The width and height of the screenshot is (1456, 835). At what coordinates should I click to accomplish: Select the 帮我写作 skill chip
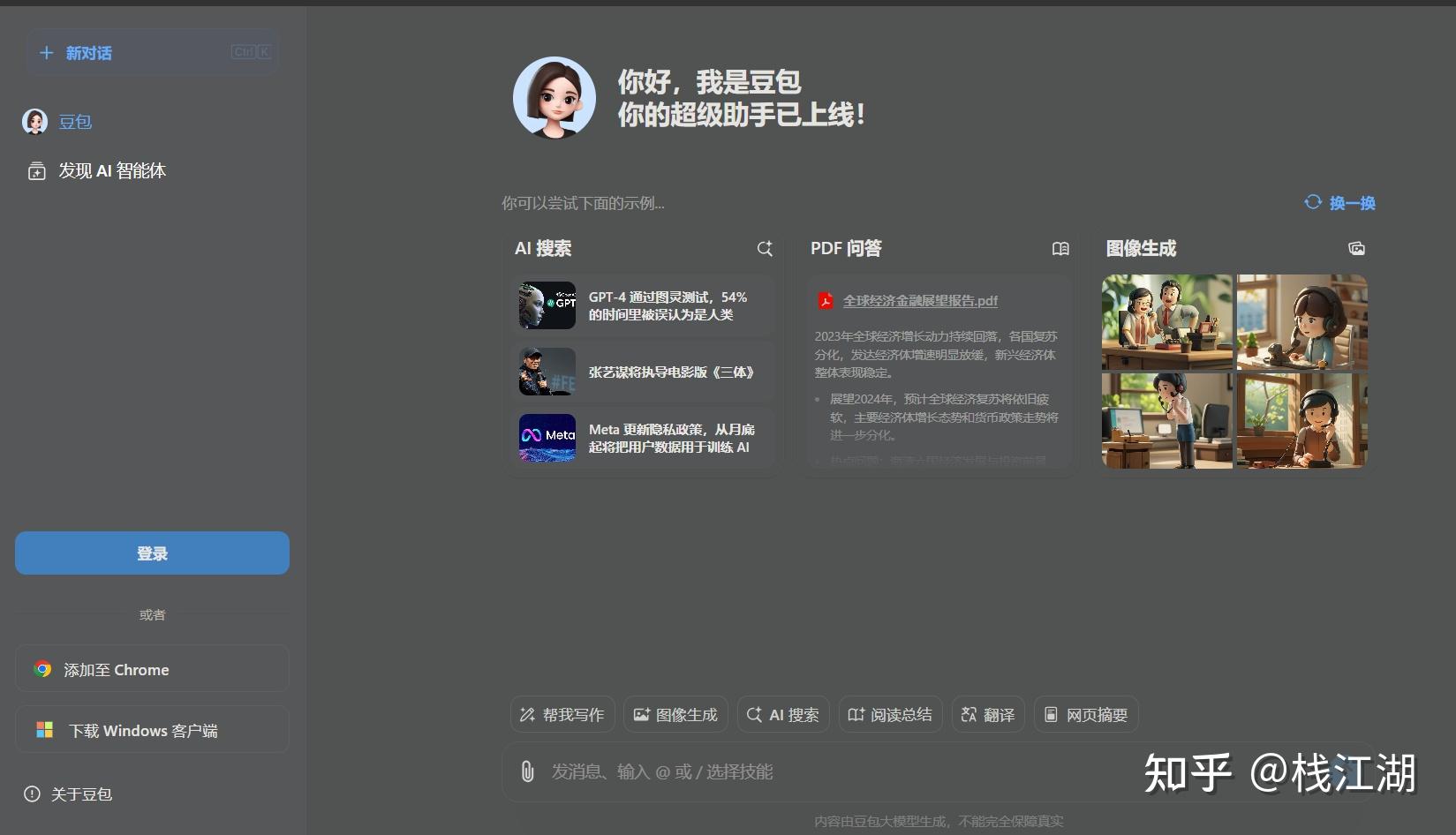562,715
